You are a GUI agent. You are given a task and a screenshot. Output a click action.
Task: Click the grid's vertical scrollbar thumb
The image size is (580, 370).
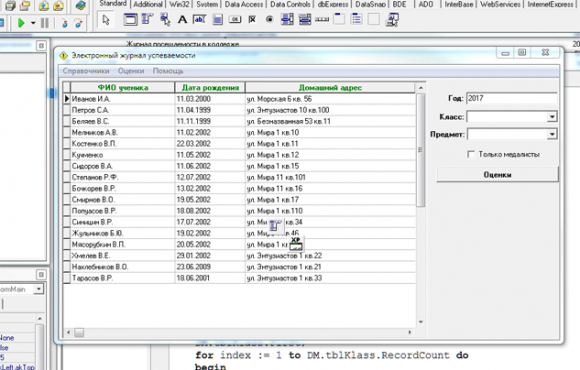(x=420, y=150)
